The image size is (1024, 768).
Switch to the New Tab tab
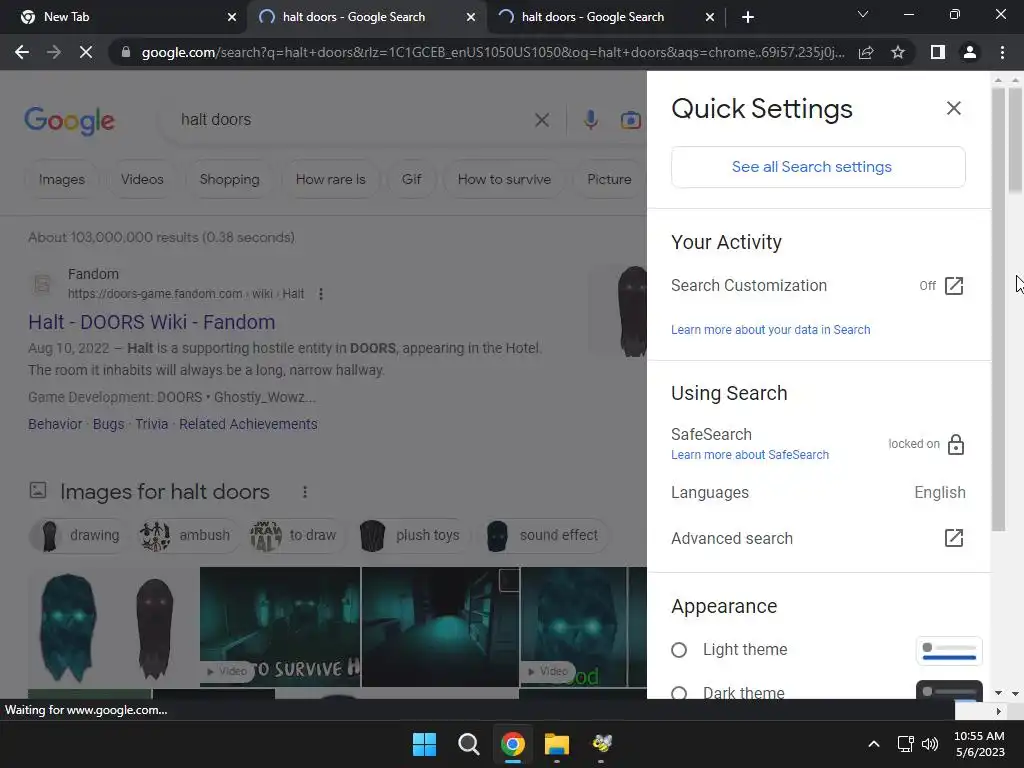(123, 17)
